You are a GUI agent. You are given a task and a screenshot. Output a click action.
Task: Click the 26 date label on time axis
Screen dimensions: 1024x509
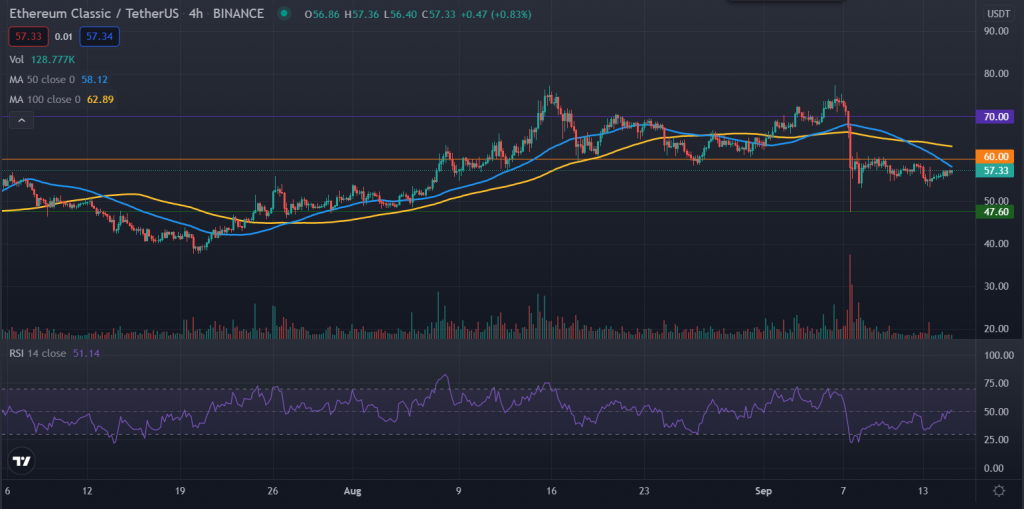pyautogui.click(x=273, y=491)
